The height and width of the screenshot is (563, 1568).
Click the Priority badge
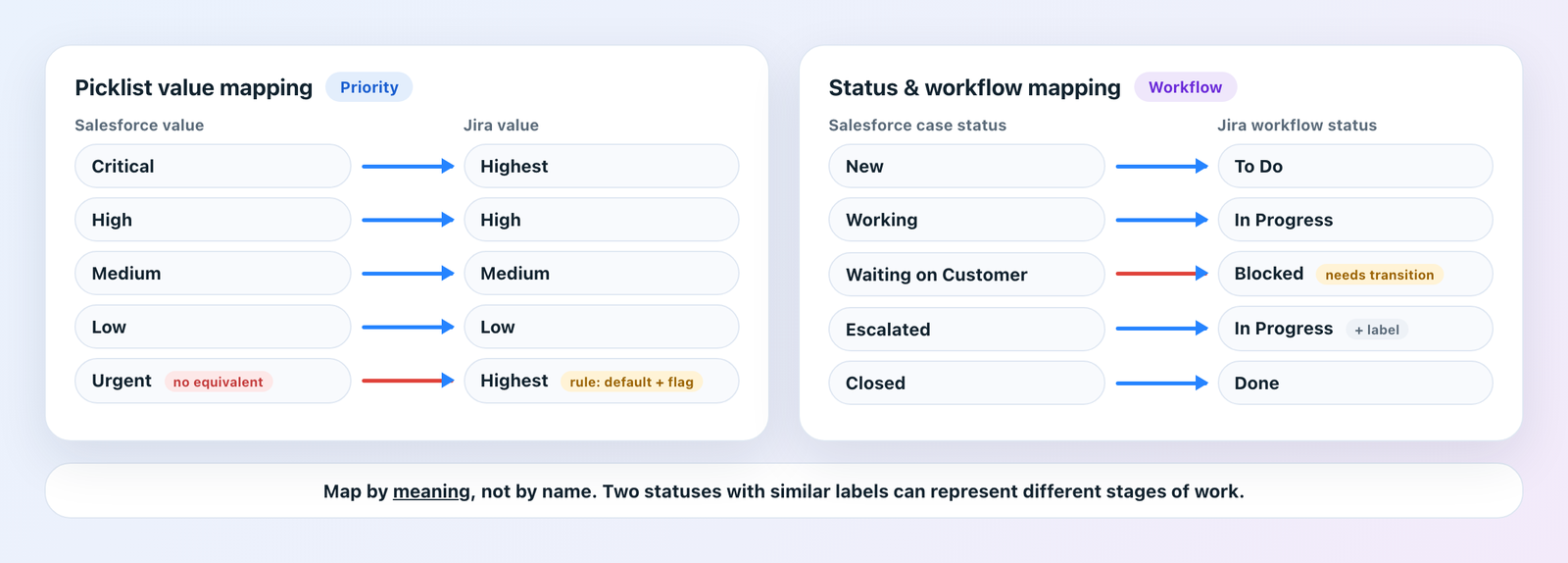[369, 87]
